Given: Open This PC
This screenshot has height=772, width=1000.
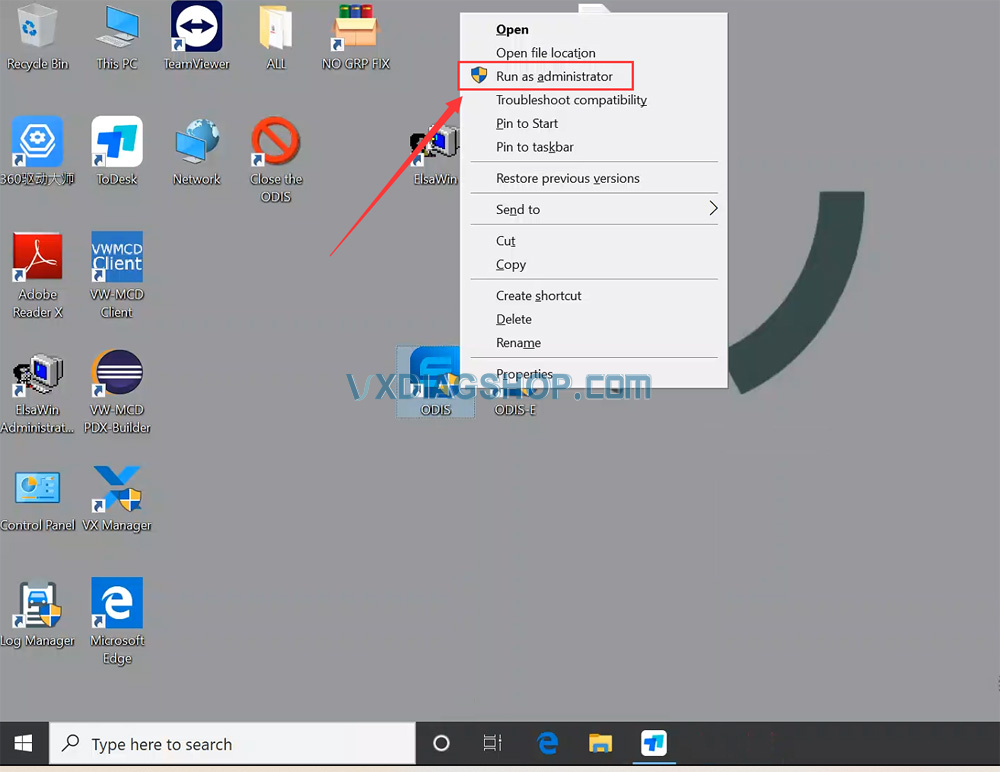Looking at the screenshot, I should 116,30.
